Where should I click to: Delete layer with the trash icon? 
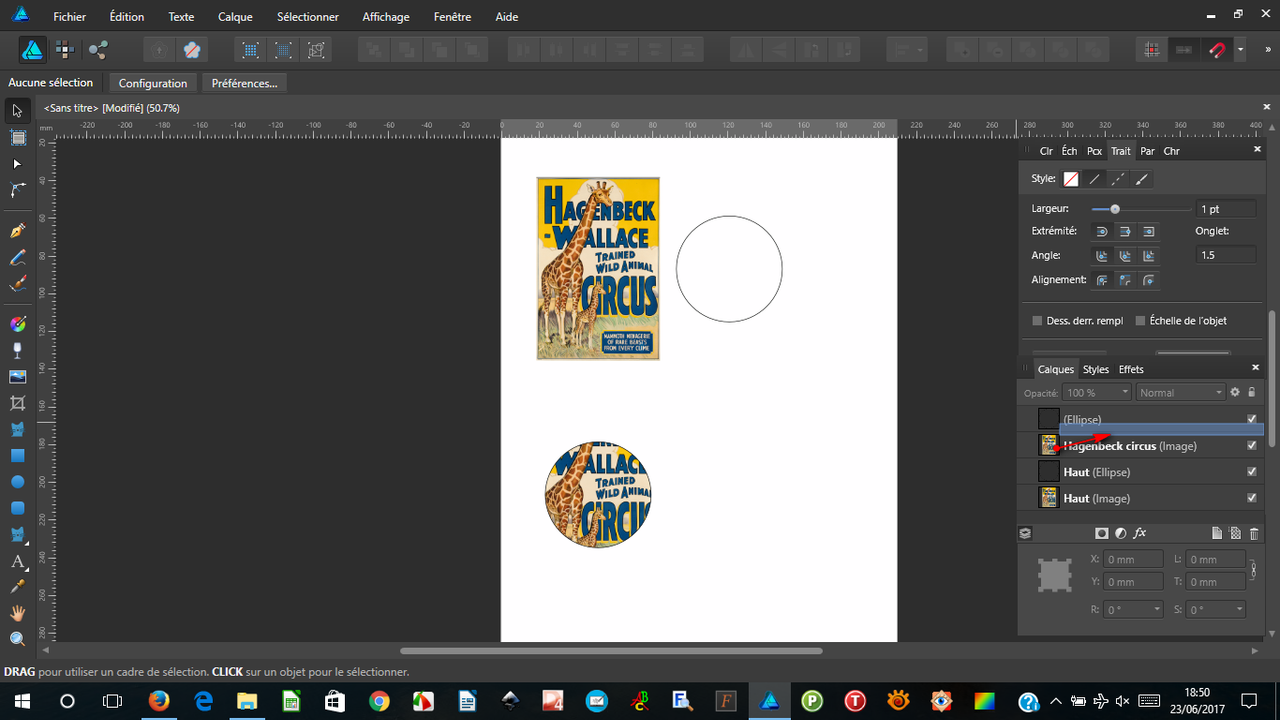click(x=1254, y=534)
